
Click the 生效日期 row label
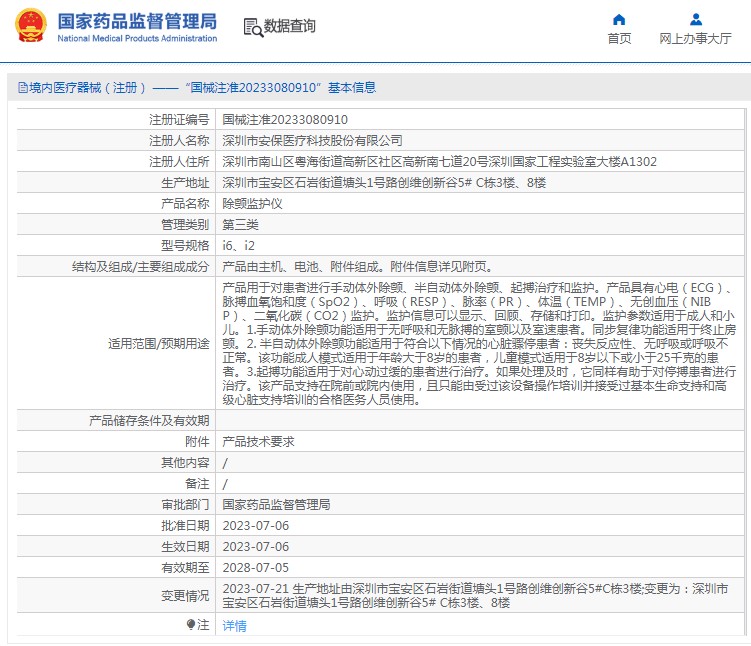tap(185, 546)
